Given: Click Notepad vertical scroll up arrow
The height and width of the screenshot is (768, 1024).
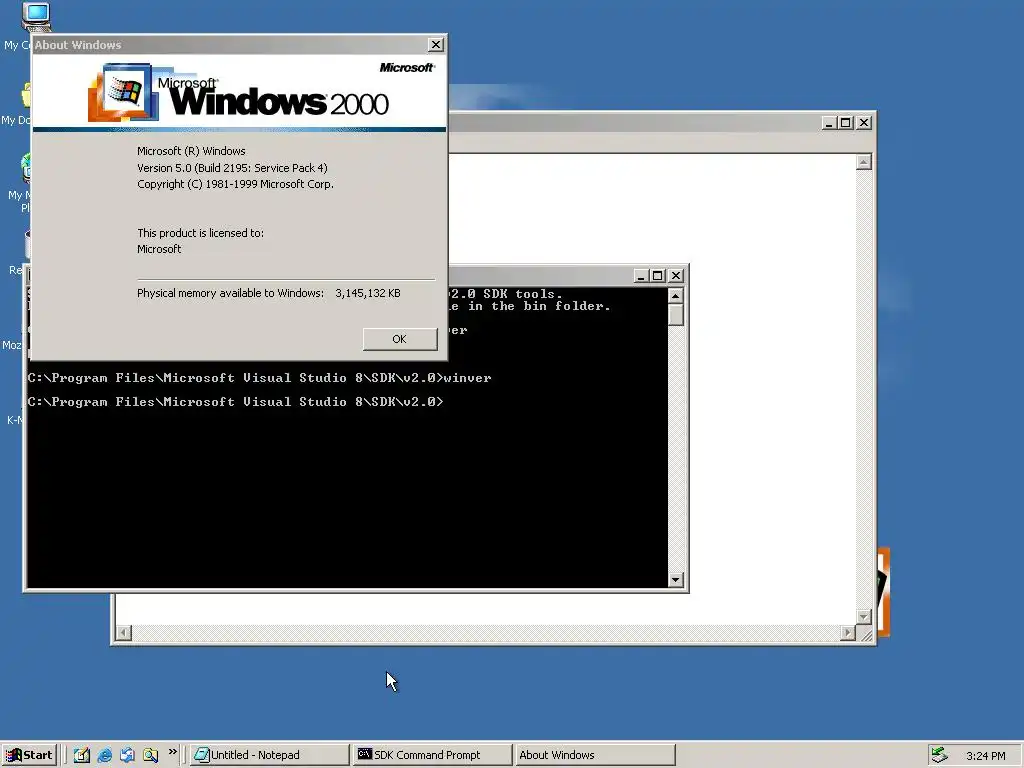Looking at the screenshot, I should tap(864, 162).
